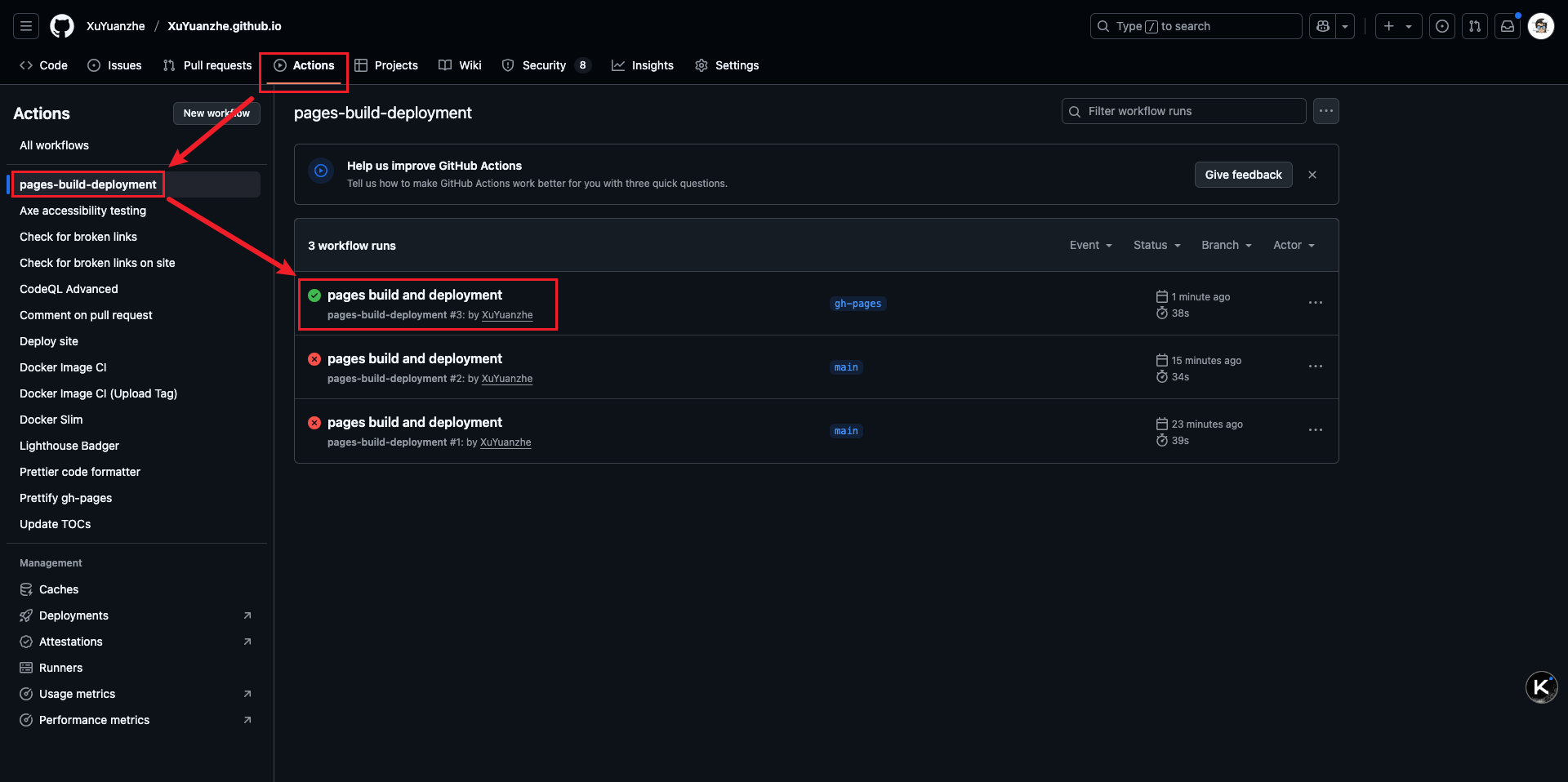Open successful run #3 pages build and deployment
The image size is (1568, 782).
coord(415,295)
